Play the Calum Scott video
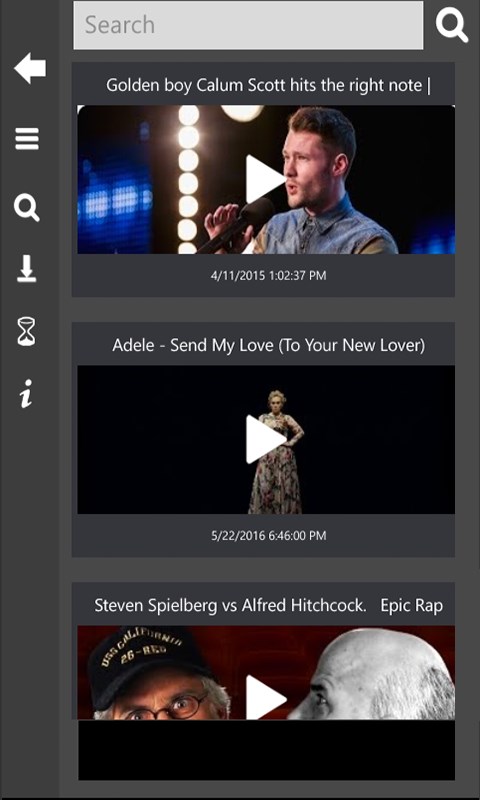The image size is (480, 800). [265, 179]
